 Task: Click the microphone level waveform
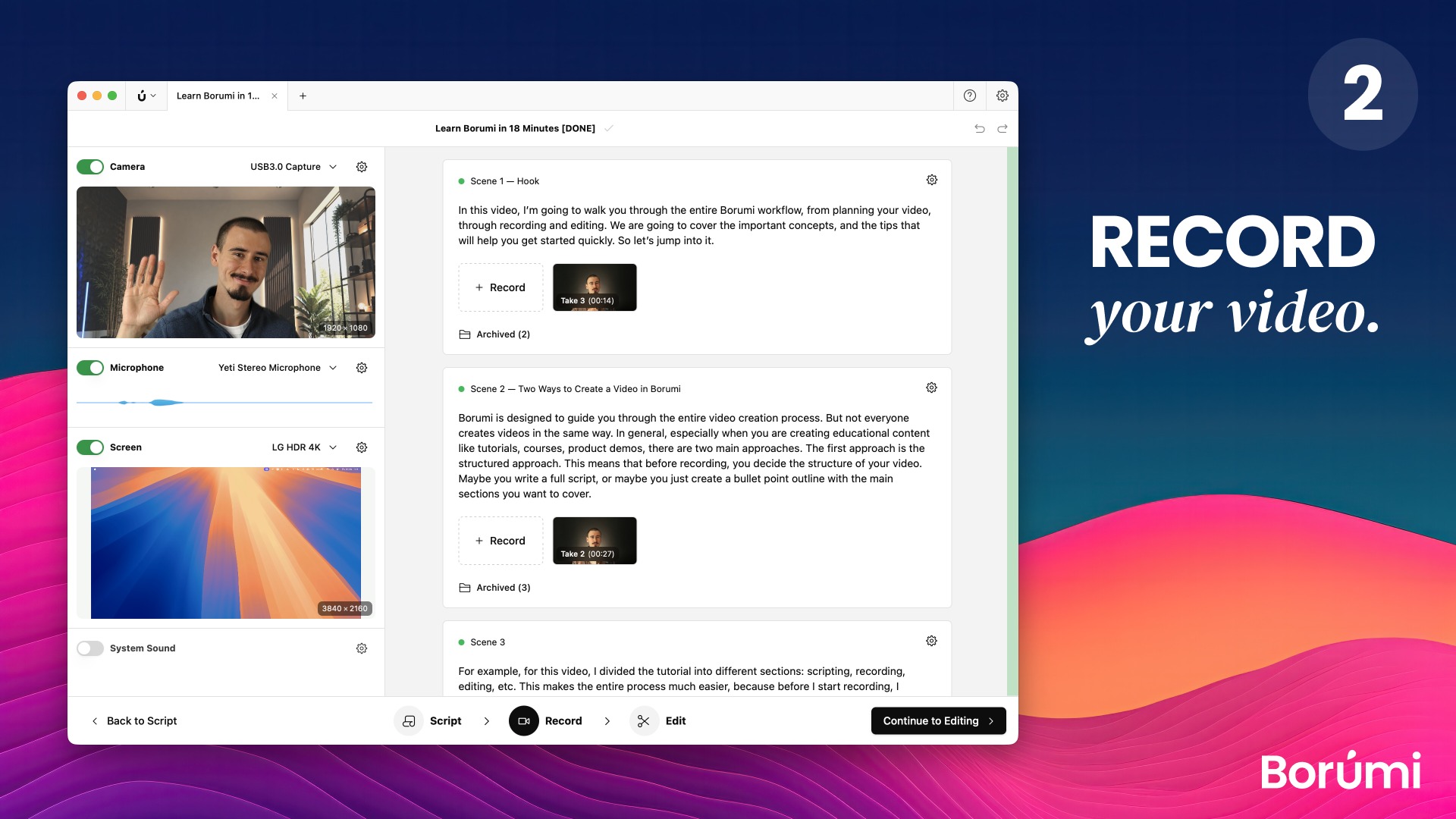[224, 402]
